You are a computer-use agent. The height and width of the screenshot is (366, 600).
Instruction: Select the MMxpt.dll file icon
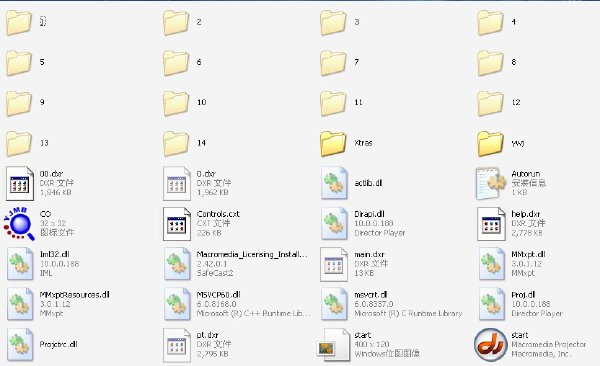(492, 264)
